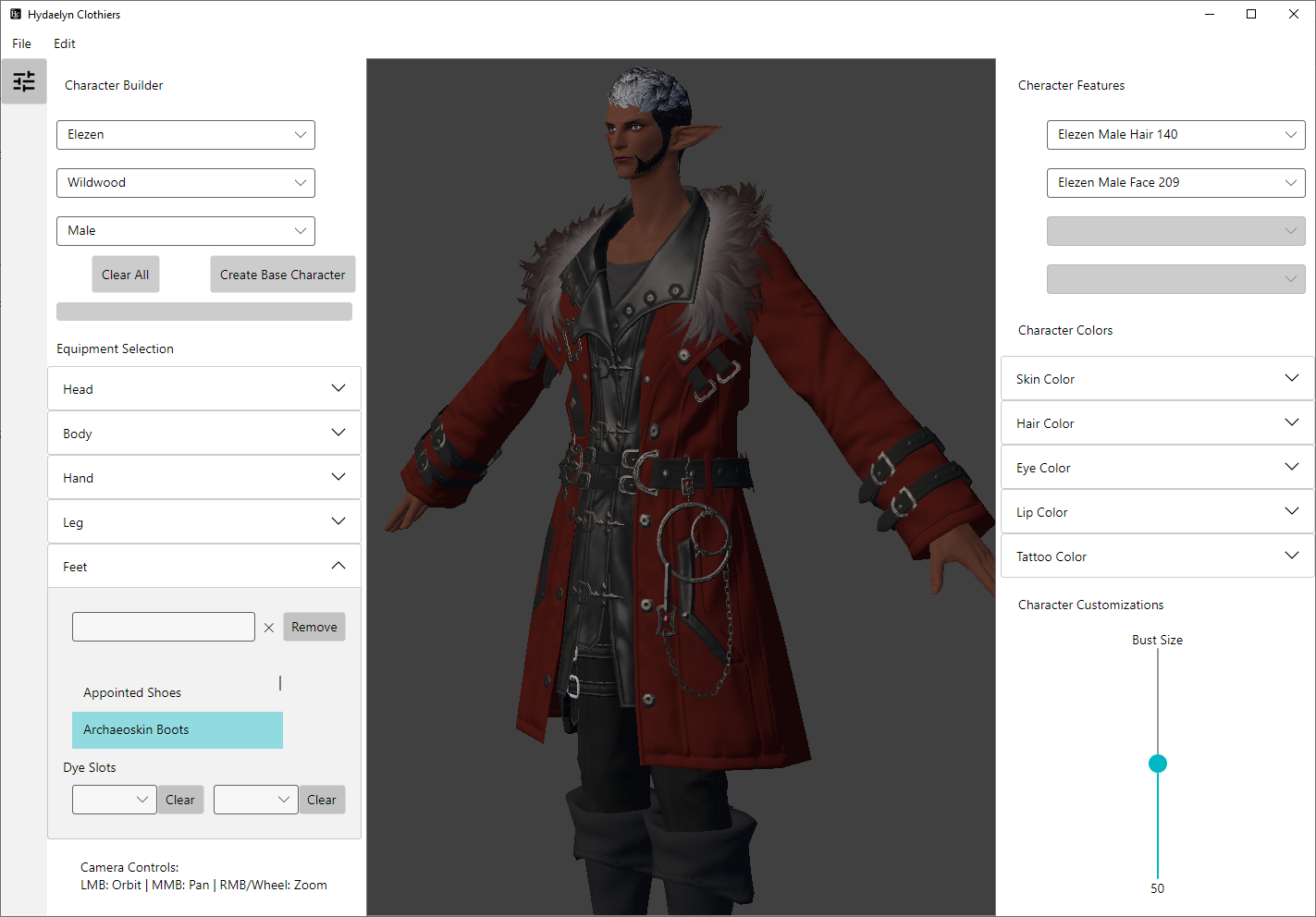Click the Remove button in Feet section
The height and width of the screenshot is (917, 1316).
pyautogui.click(x=314, y=627)
